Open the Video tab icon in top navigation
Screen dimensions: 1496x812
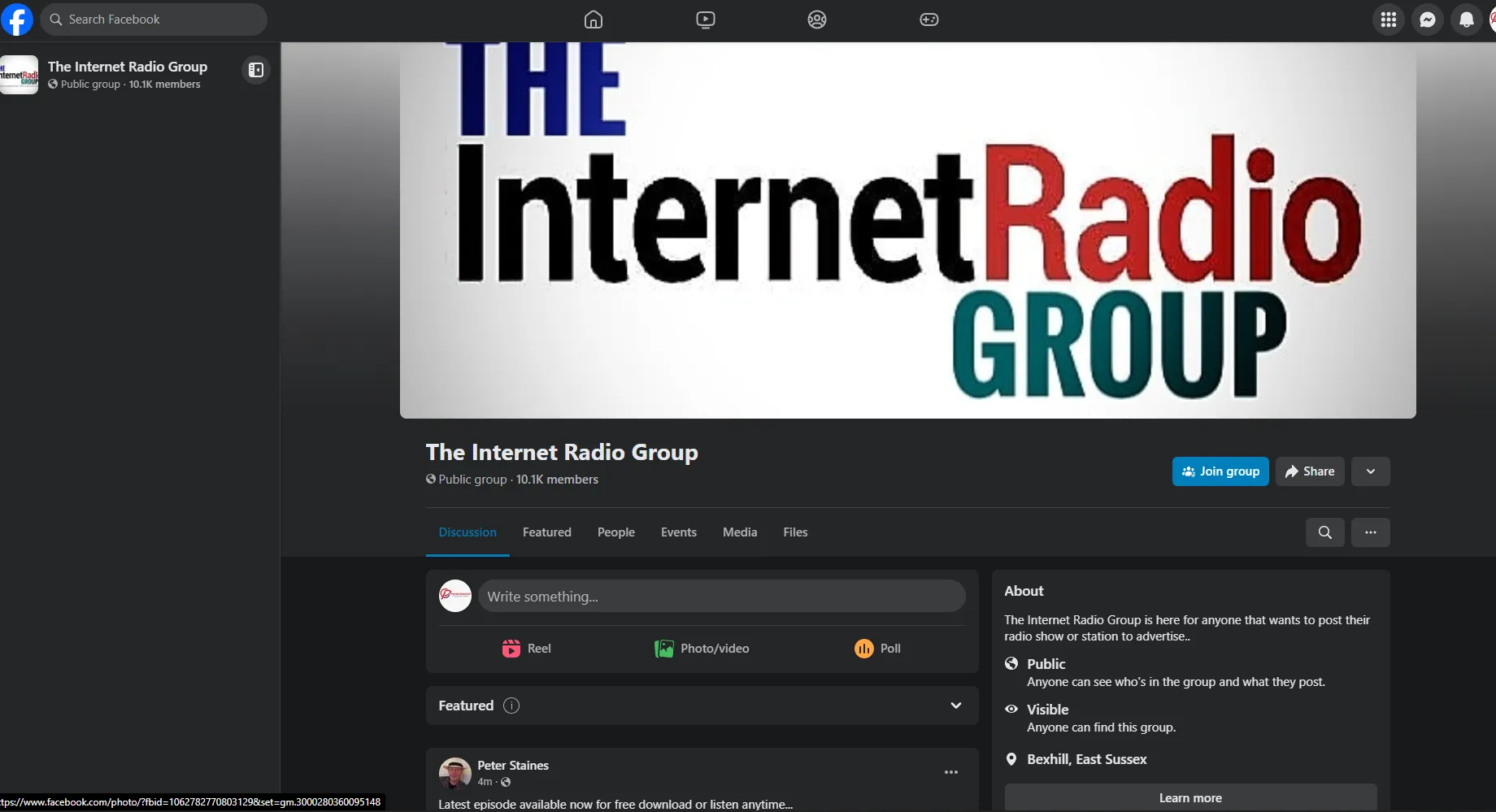point(705,19)
